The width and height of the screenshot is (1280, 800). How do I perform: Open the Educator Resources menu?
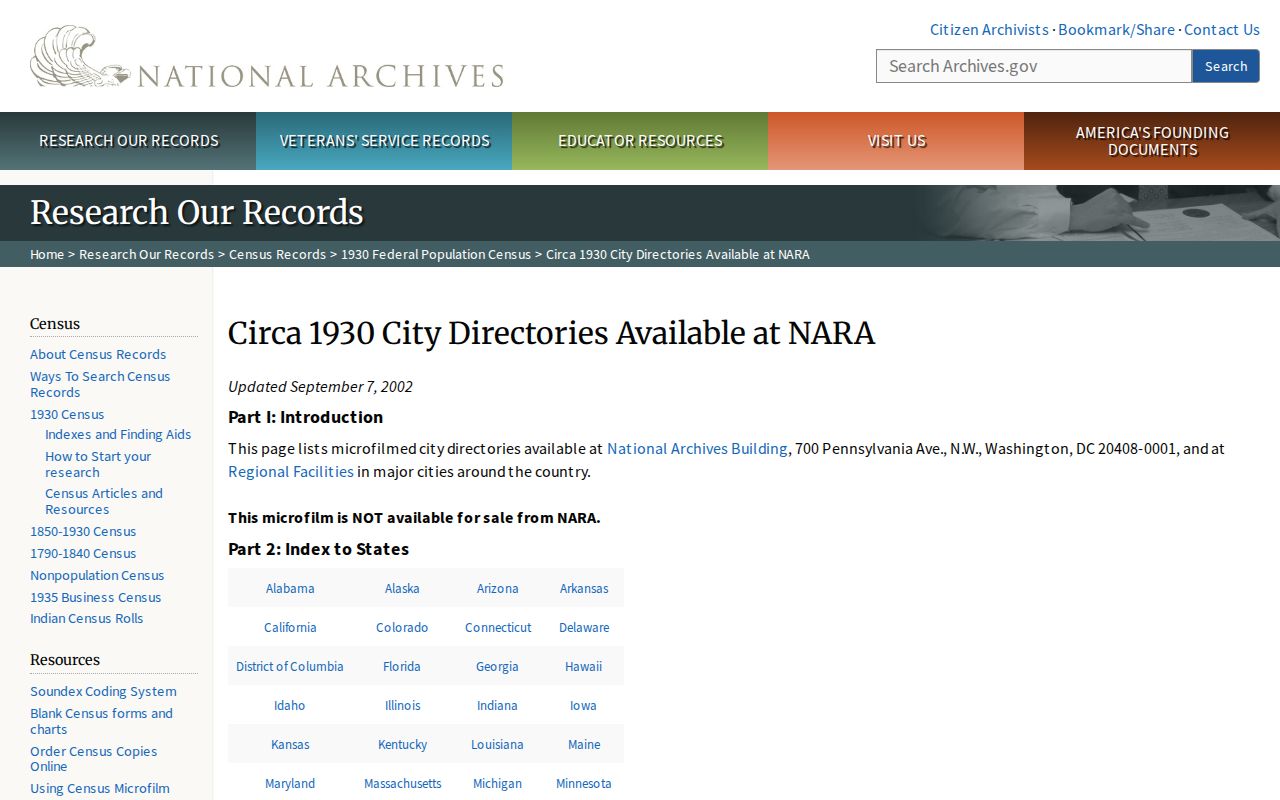[x=640, y=141]
